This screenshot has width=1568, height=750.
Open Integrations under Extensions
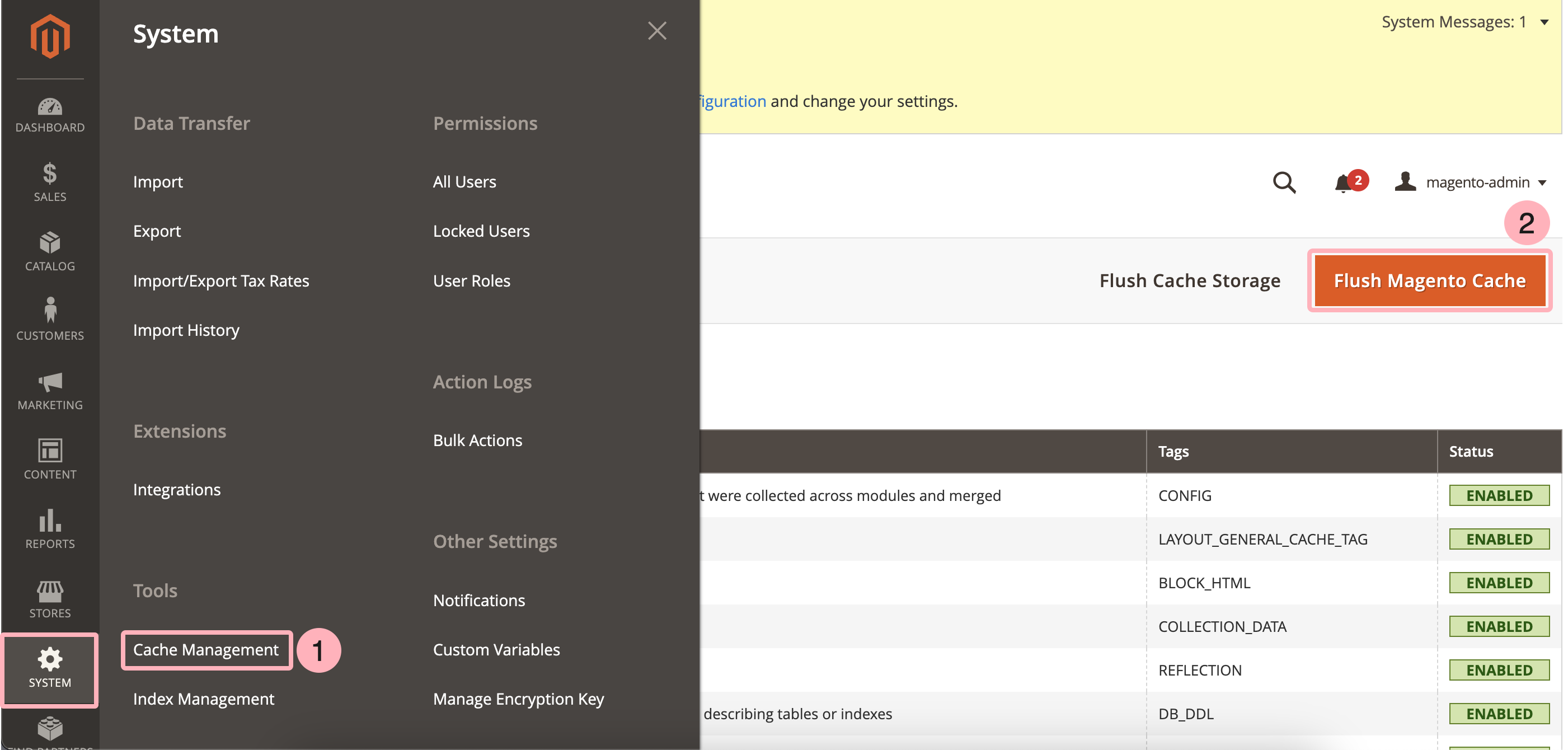click(176, 489)
